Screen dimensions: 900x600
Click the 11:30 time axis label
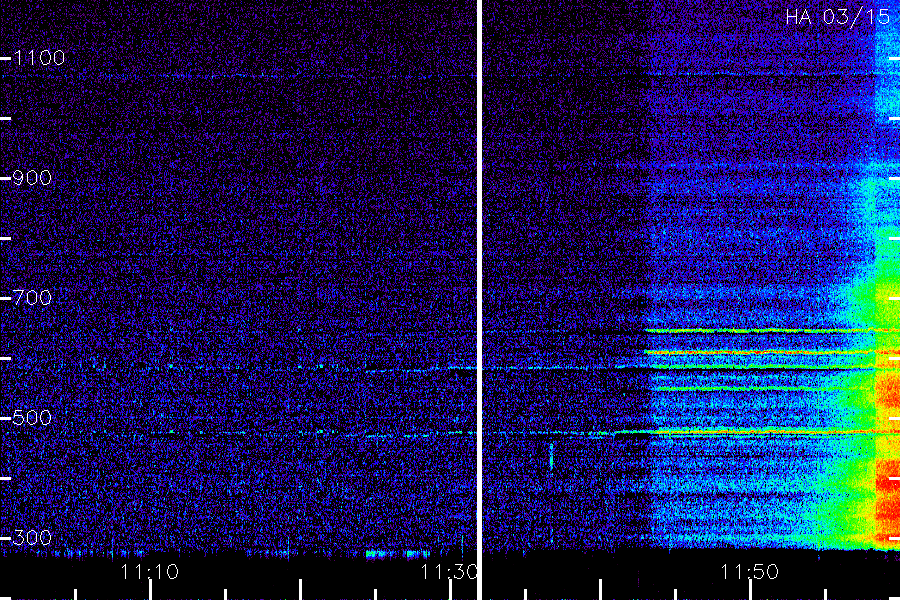click(449, 572)
